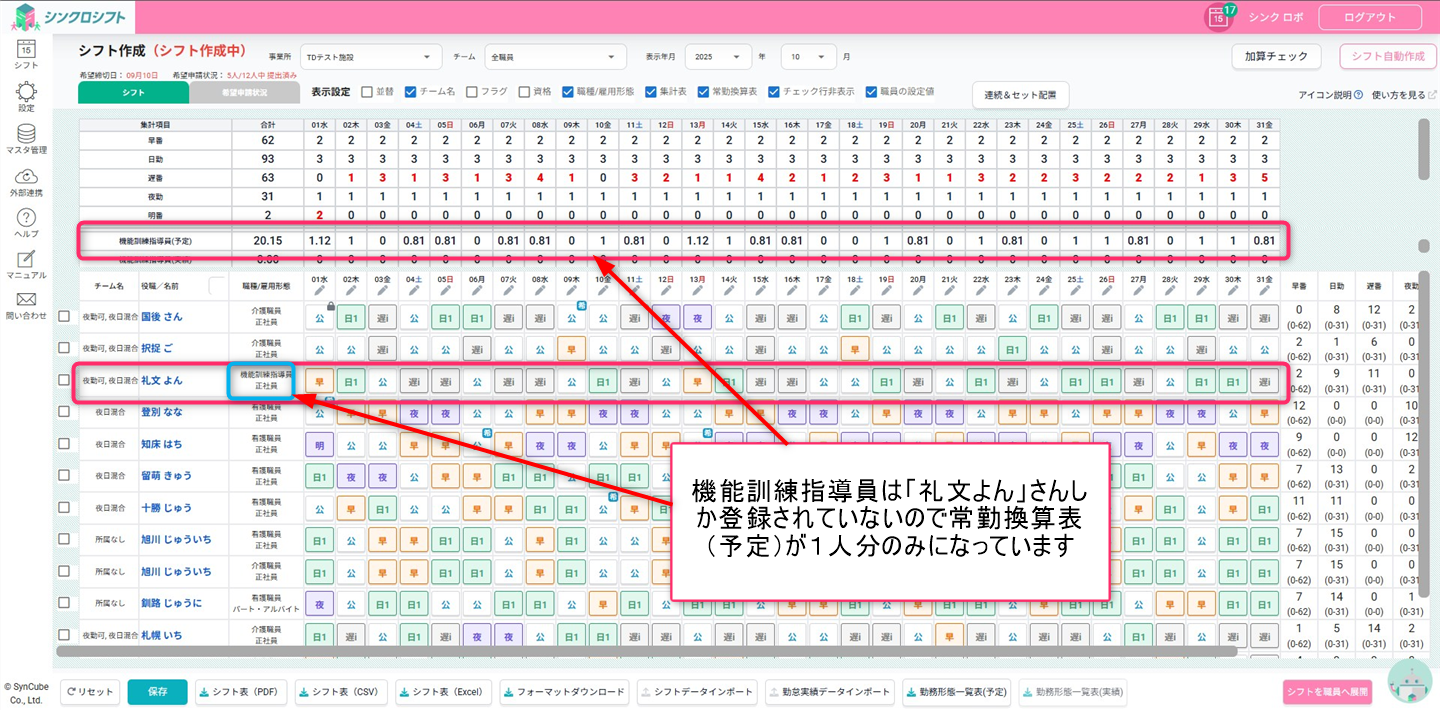The height and width of the screenshot is (710, 1440).
Task: Toggle the 常勤換算表 checkbox
Action: point(702,91)
